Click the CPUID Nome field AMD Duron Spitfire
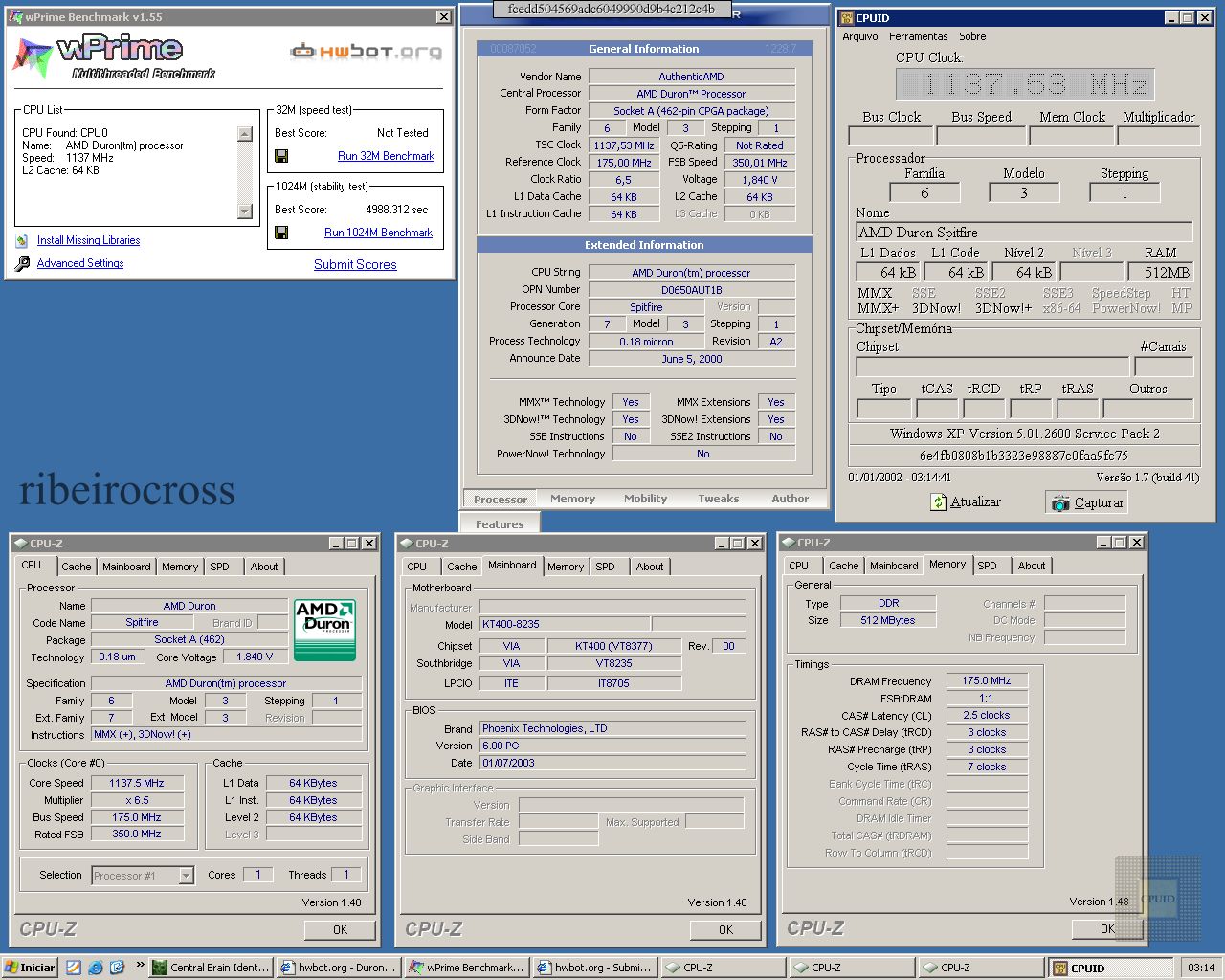1225x980 pixels. point(1024,233)
